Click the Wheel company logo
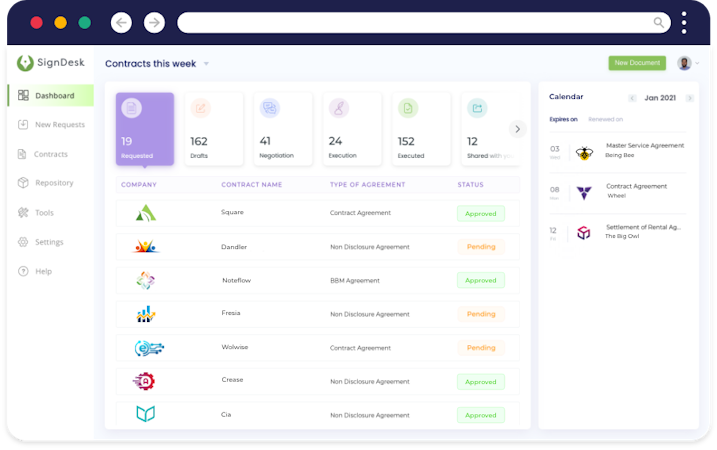This screenshot has width=717, height=450. [x=584, y=193]
